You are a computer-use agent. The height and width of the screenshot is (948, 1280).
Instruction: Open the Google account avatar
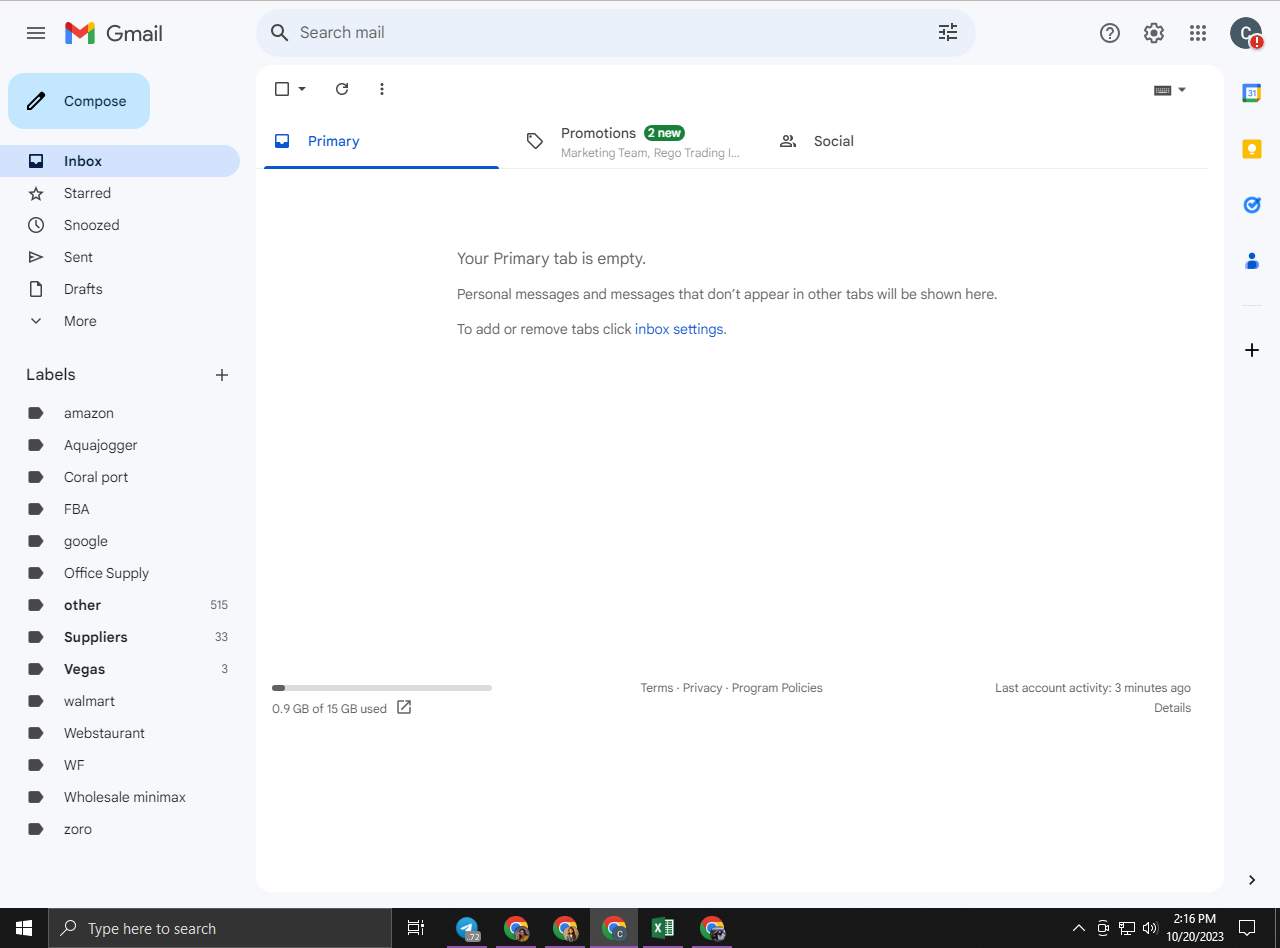1246,33
